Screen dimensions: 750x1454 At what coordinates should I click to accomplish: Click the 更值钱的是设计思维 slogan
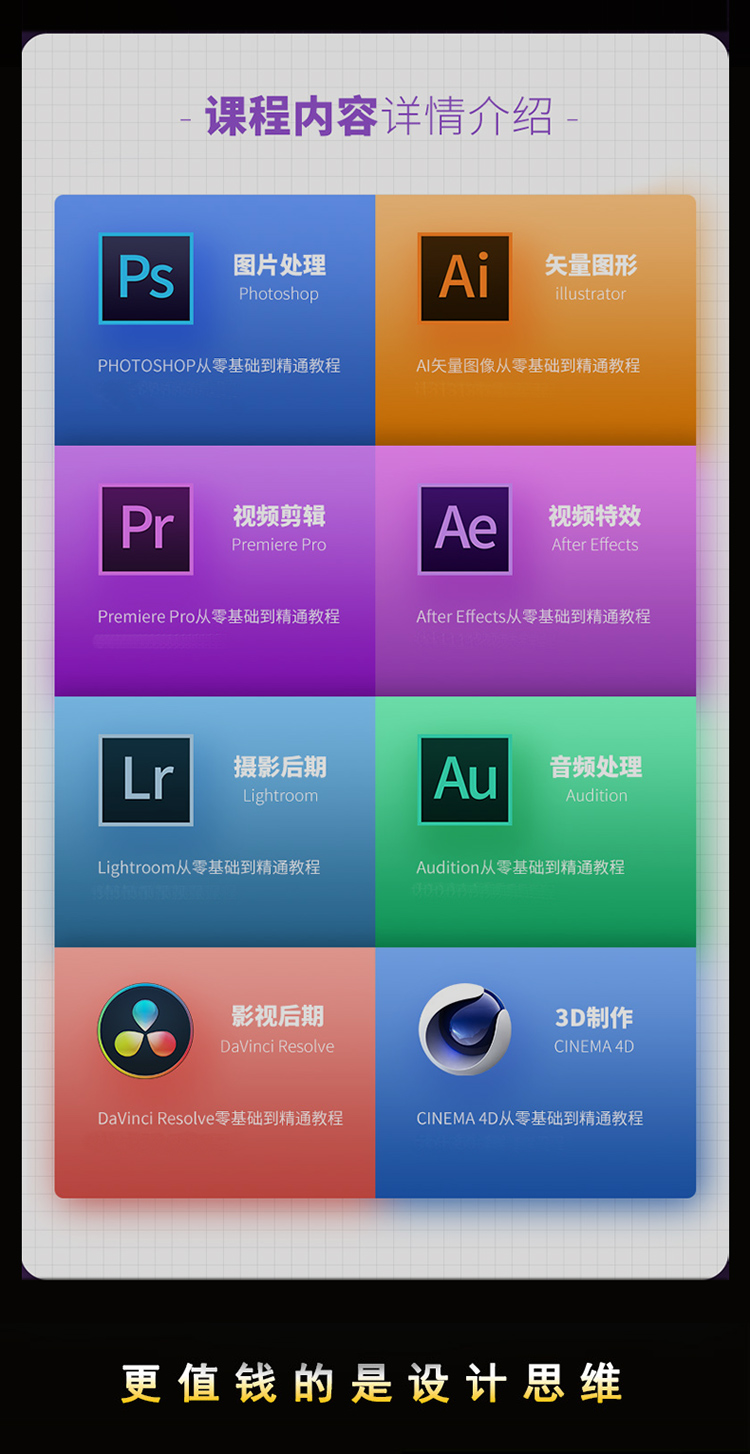pyautogui.click(x=372, y=1384)
